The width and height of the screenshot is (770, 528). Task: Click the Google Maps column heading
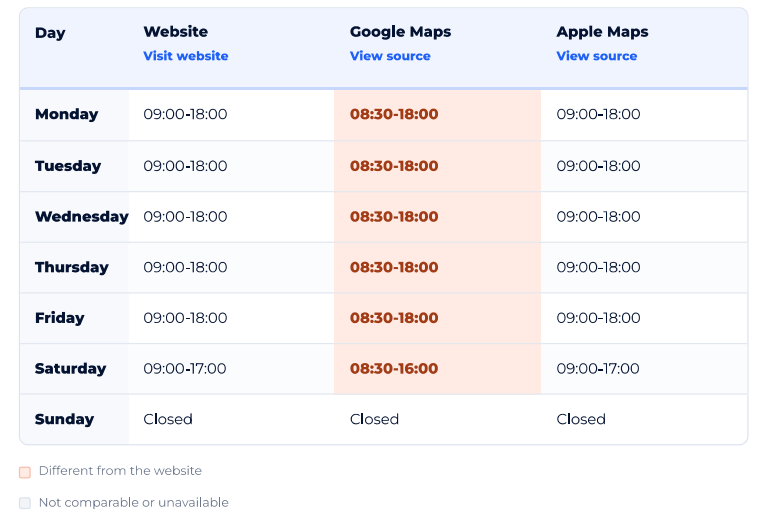coord(400,32)
